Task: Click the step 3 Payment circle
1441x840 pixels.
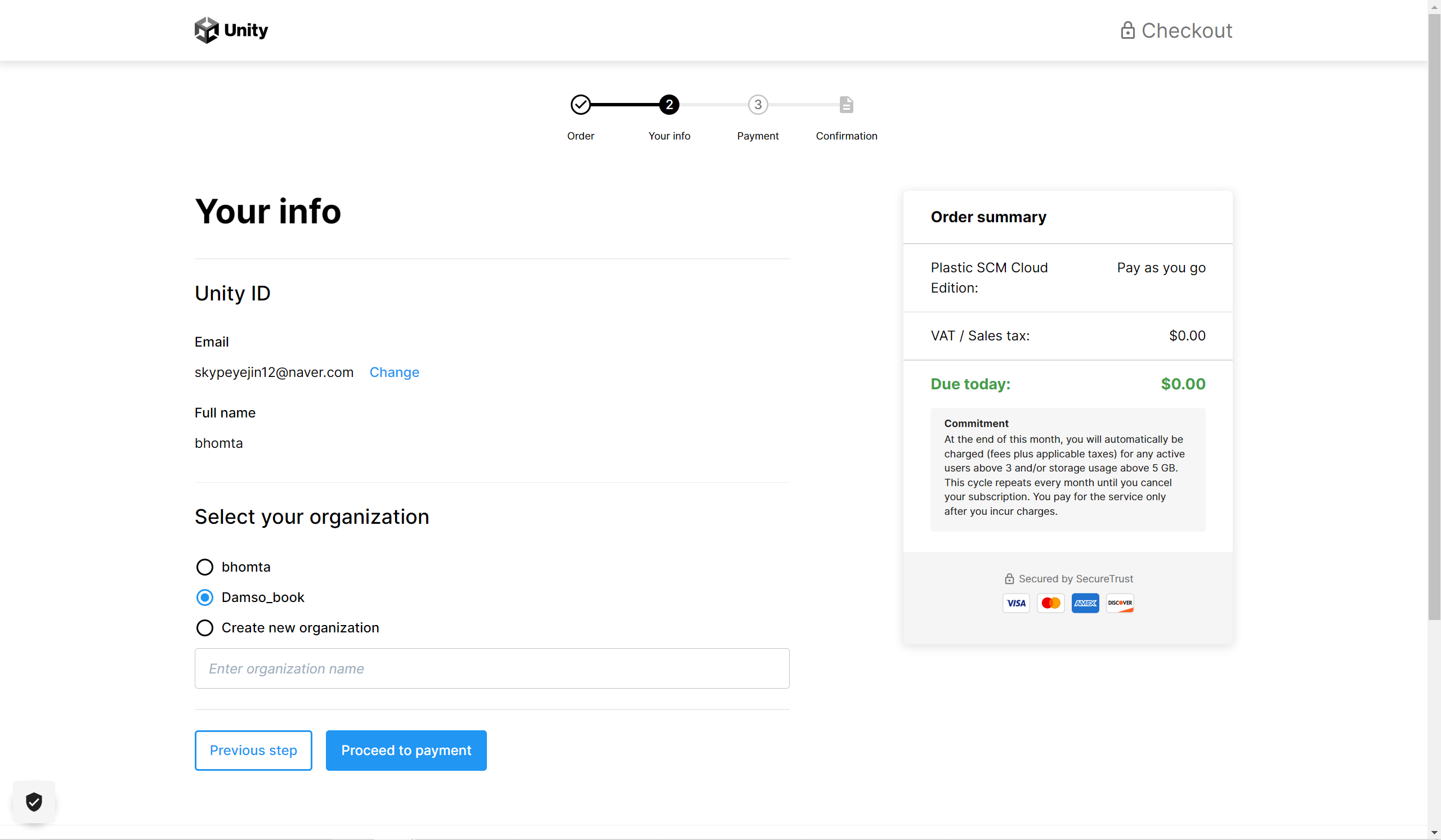Action: pyautogui.click(x=758, y=105)
